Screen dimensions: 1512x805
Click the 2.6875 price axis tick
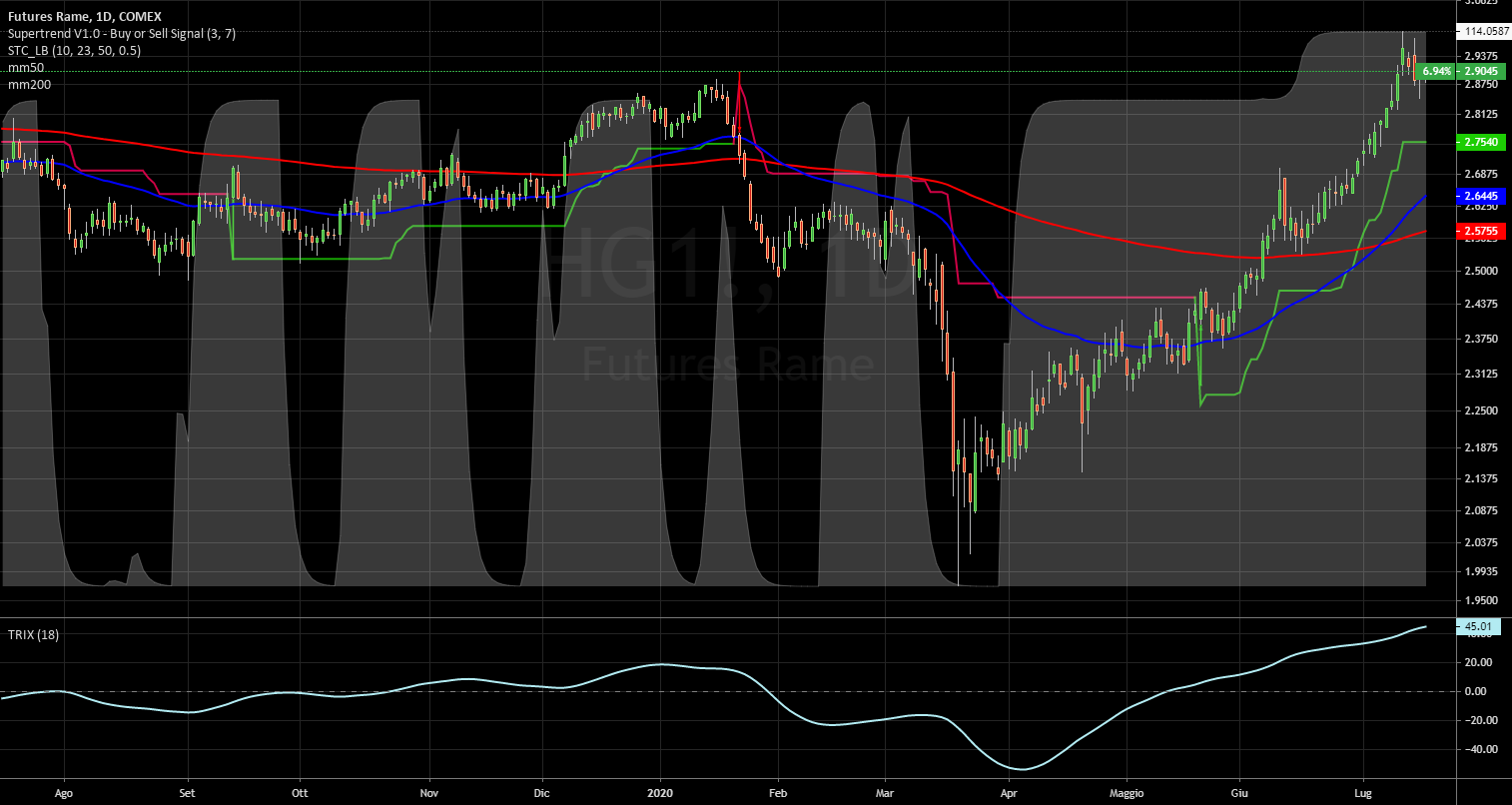click(x=1481, y=174)
